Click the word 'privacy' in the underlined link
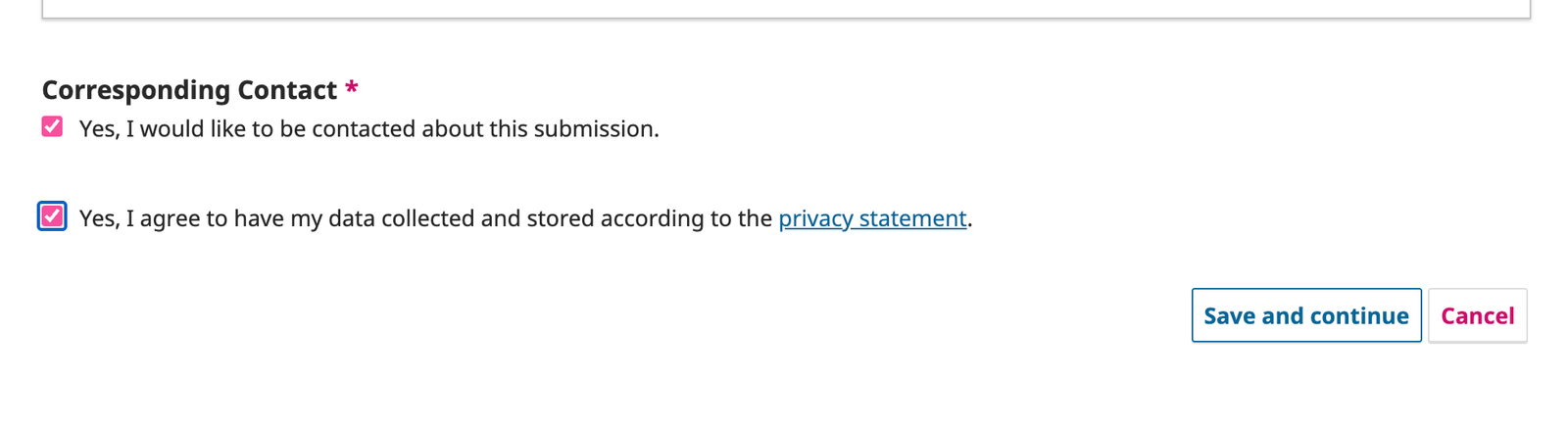1568x427 pixels. click(x=815, y=218)
